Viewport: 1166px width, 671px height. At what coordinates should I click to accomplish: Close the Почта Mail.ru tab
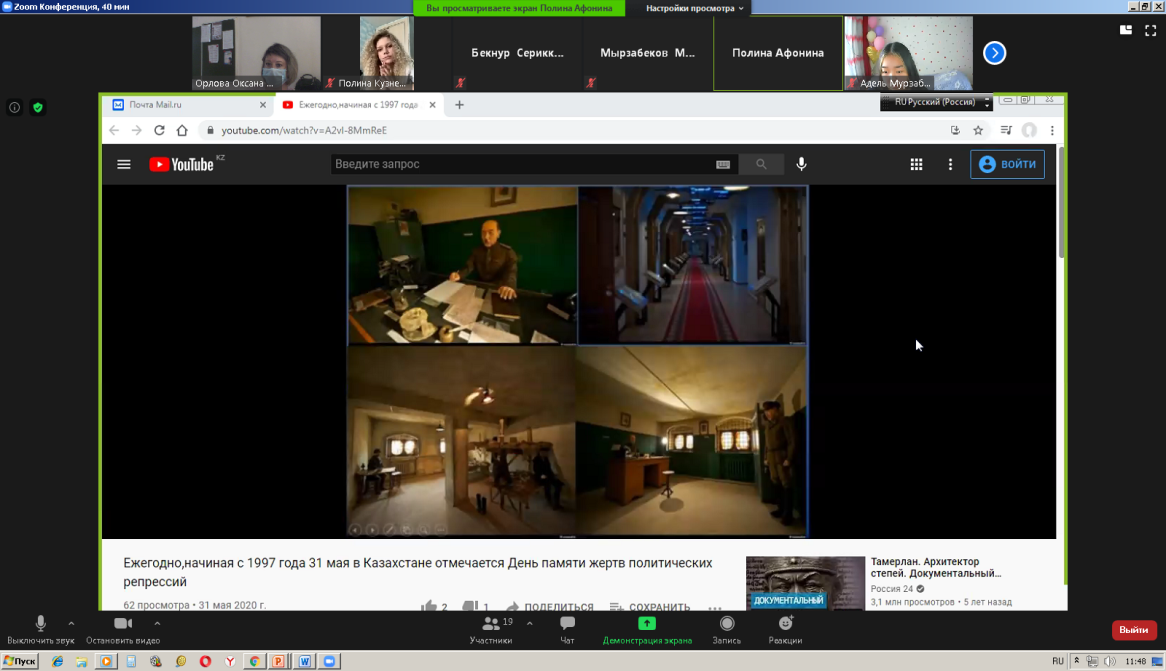point(262,105)
